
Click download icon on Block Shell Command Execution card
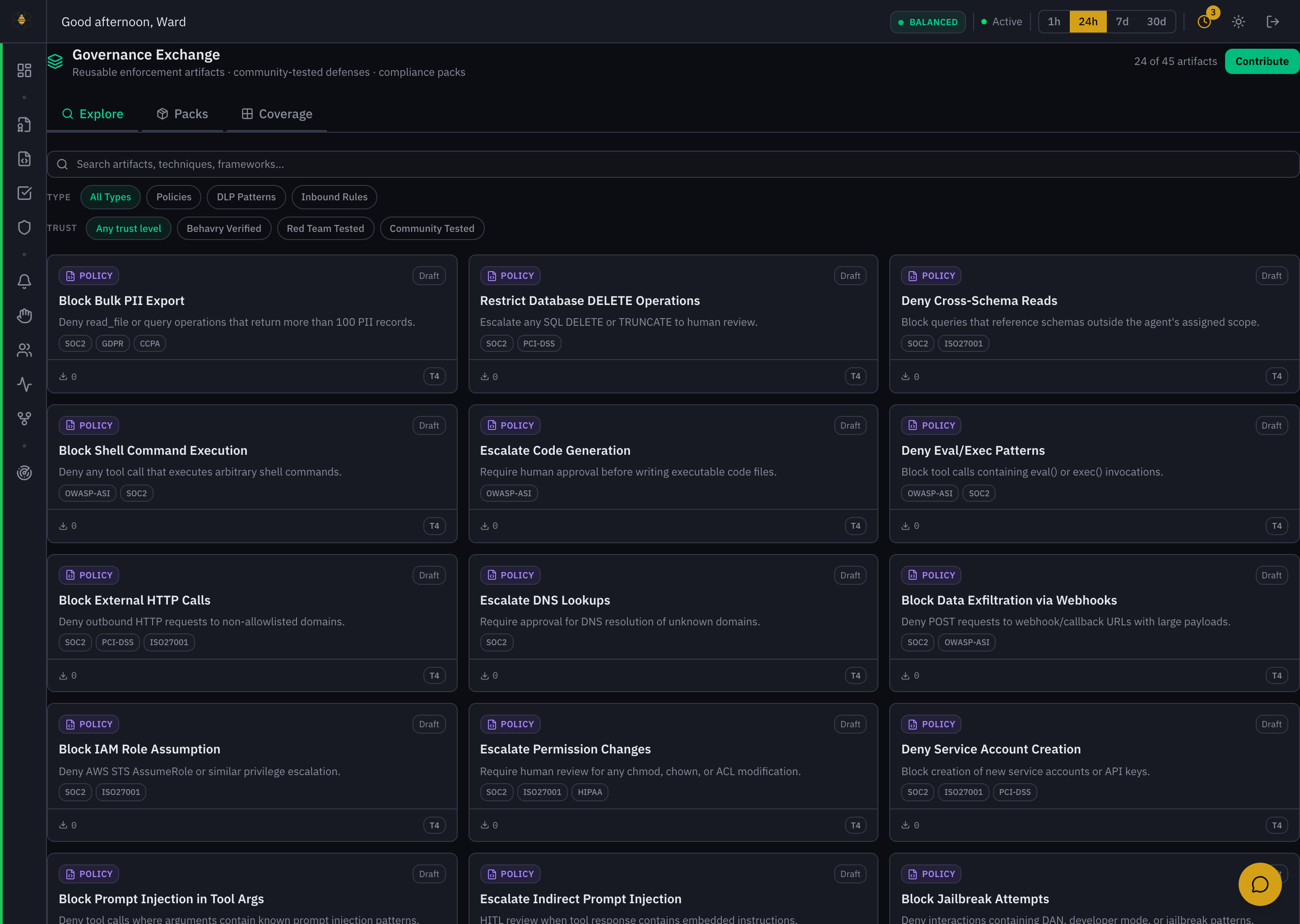pos(63,526)
